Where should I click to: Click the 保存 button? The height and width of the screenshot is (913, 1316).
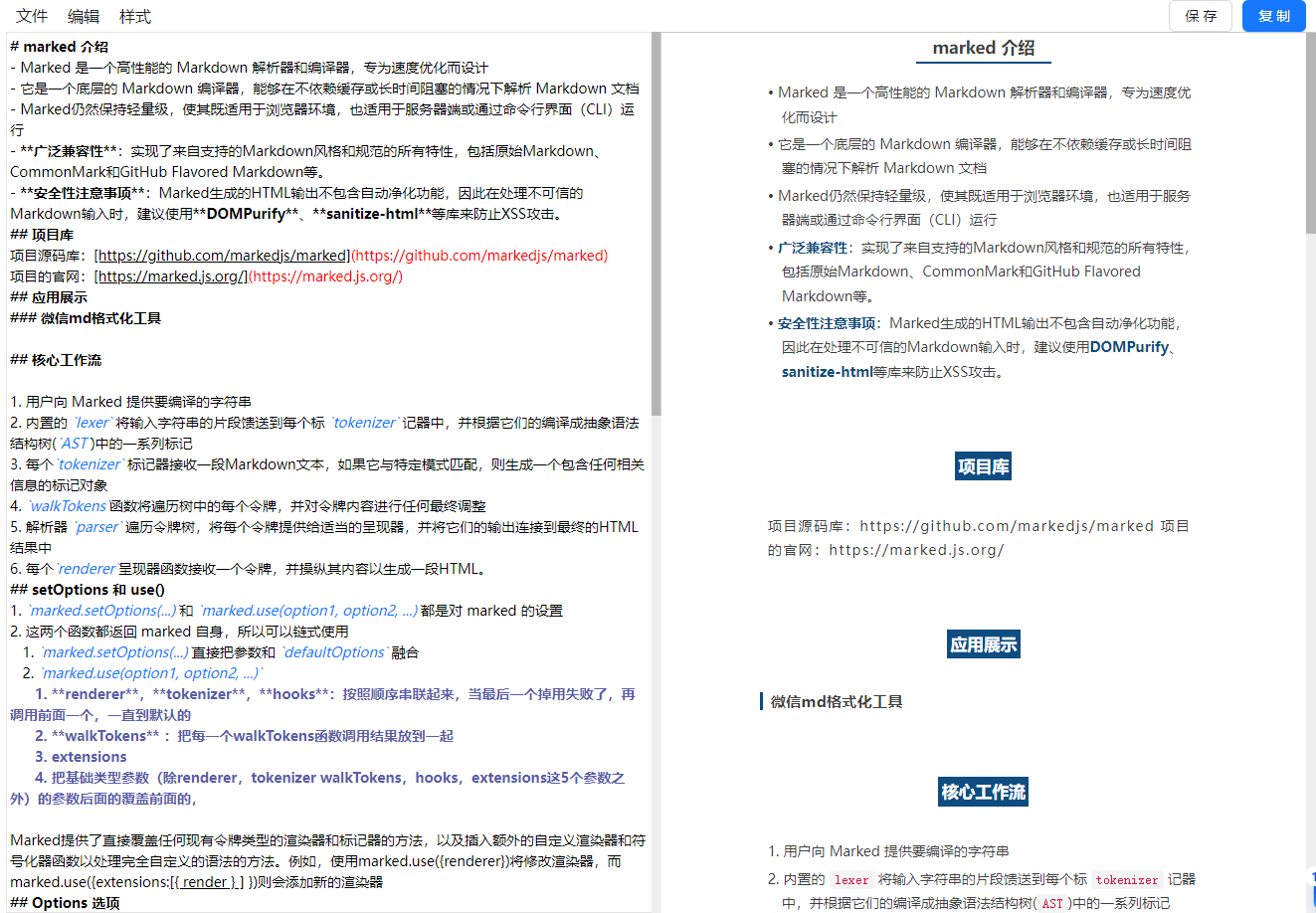(x=1201, y=16)
